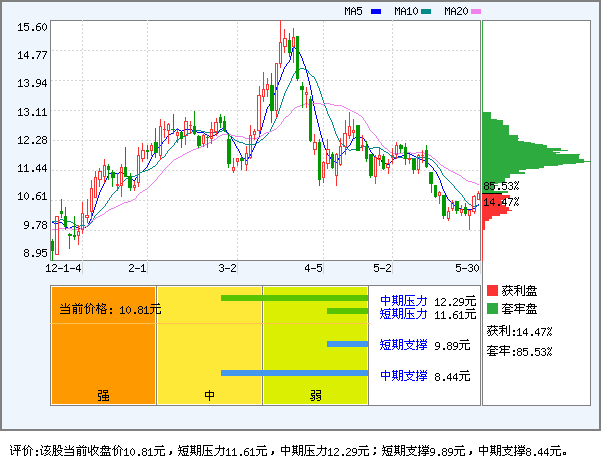Click the green 短期压力 11.61 bar

tap(347, 311)
